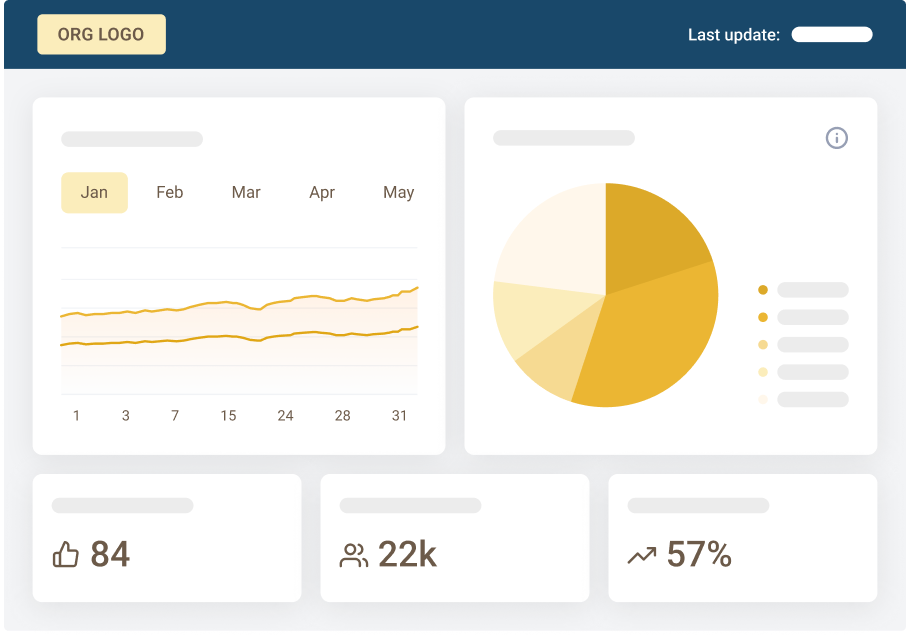Click the last legend color dot
This screenshot has width=910, height=639.
(763, 399)
